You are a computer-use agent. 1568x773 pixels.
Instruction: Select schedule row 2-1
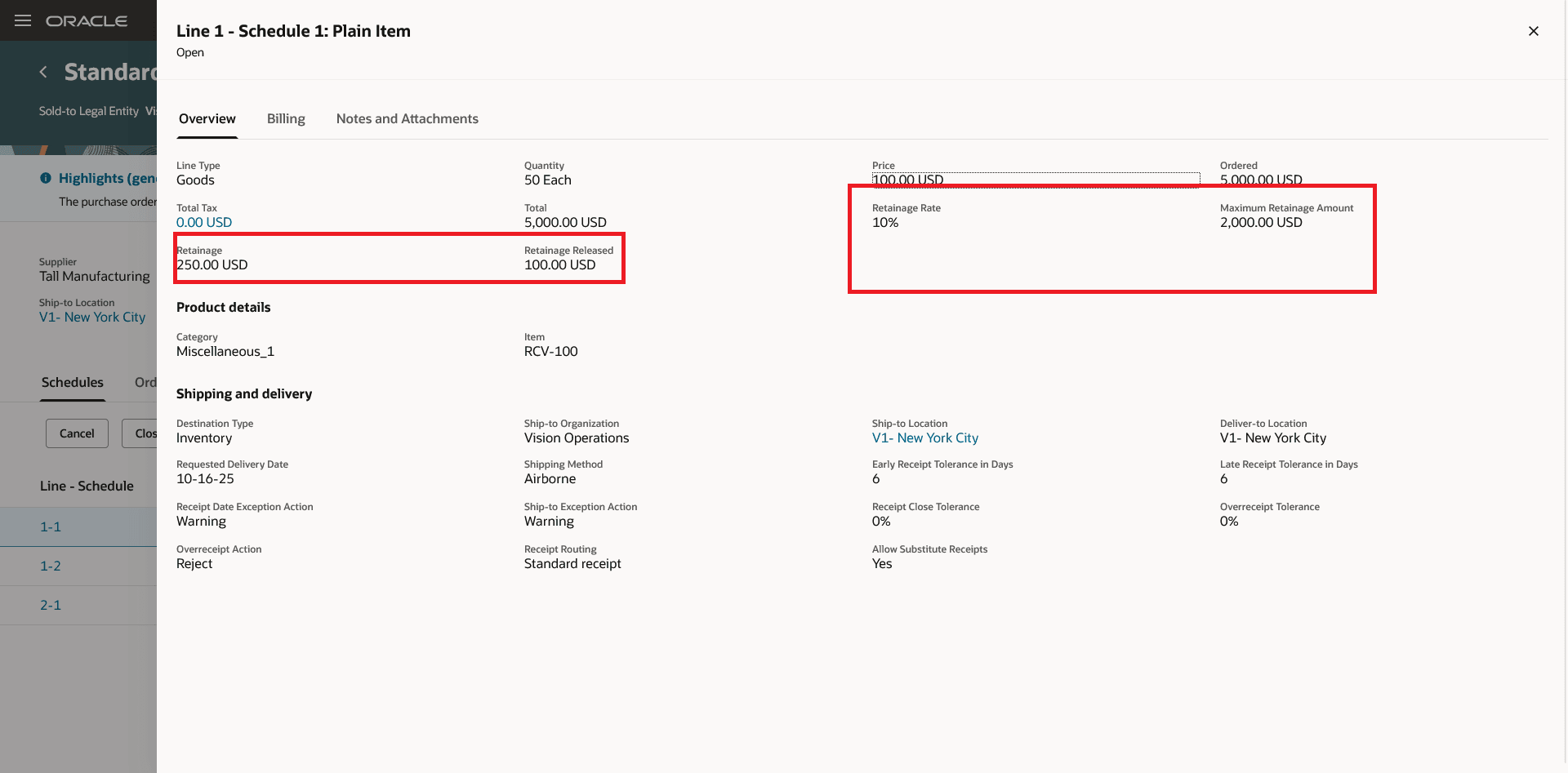[51, 605]
